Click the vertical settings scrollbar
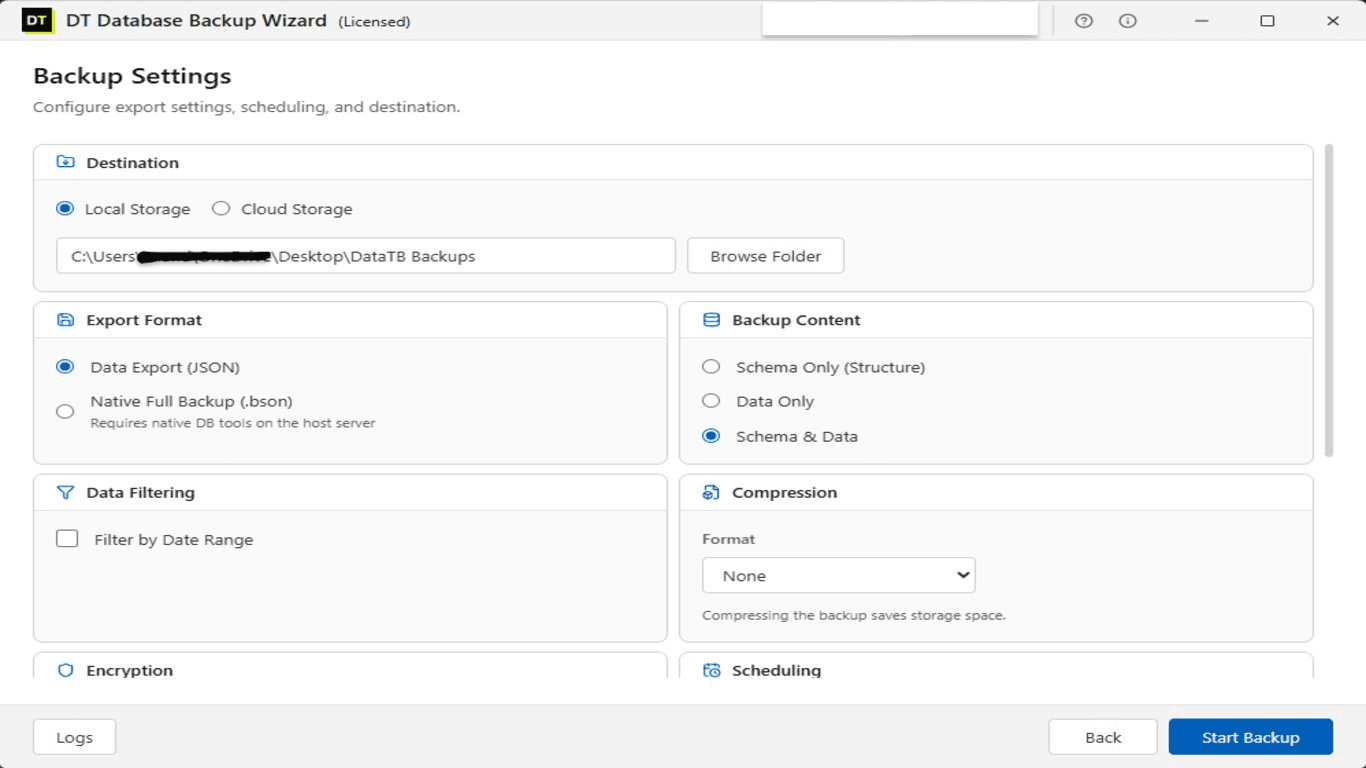Screen dimensions: 1366x768 pyautogui.click(x=1329, y=300)
